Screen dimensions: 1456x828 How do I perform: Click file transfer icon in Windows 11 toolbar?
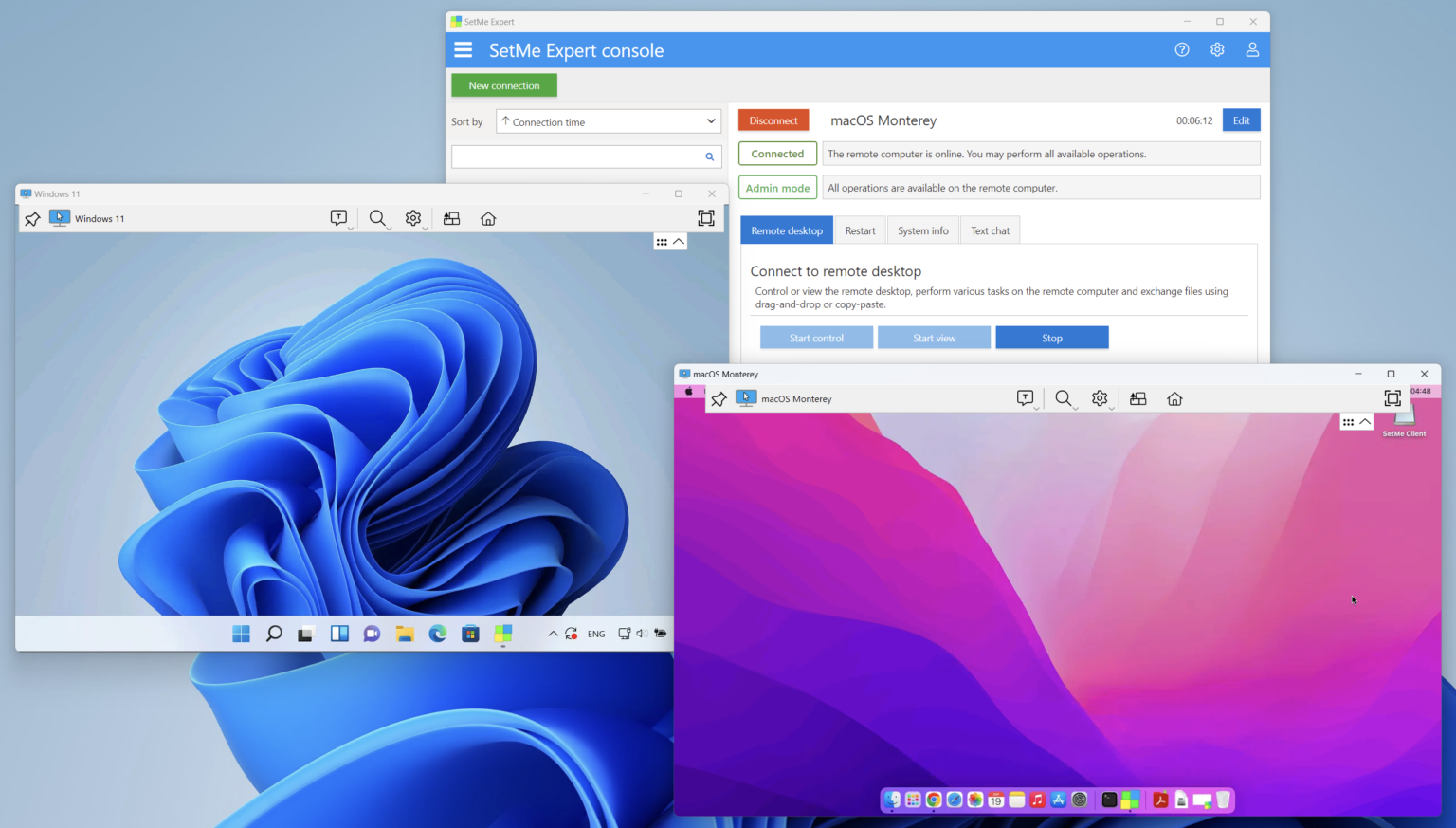point(451,218)
